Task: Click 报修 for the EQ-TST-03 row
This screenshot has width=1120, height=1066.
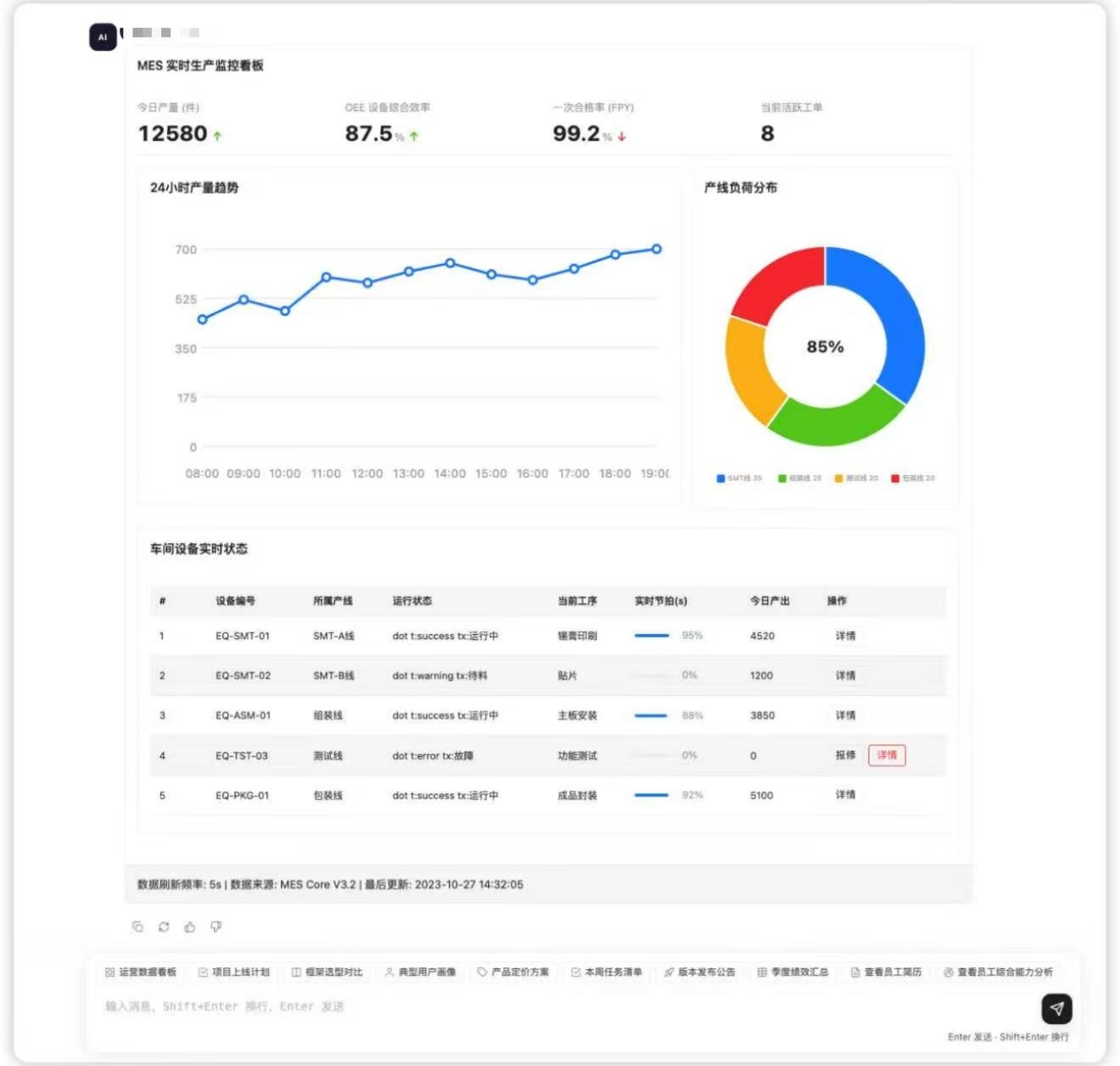Action: click(845, 755)
